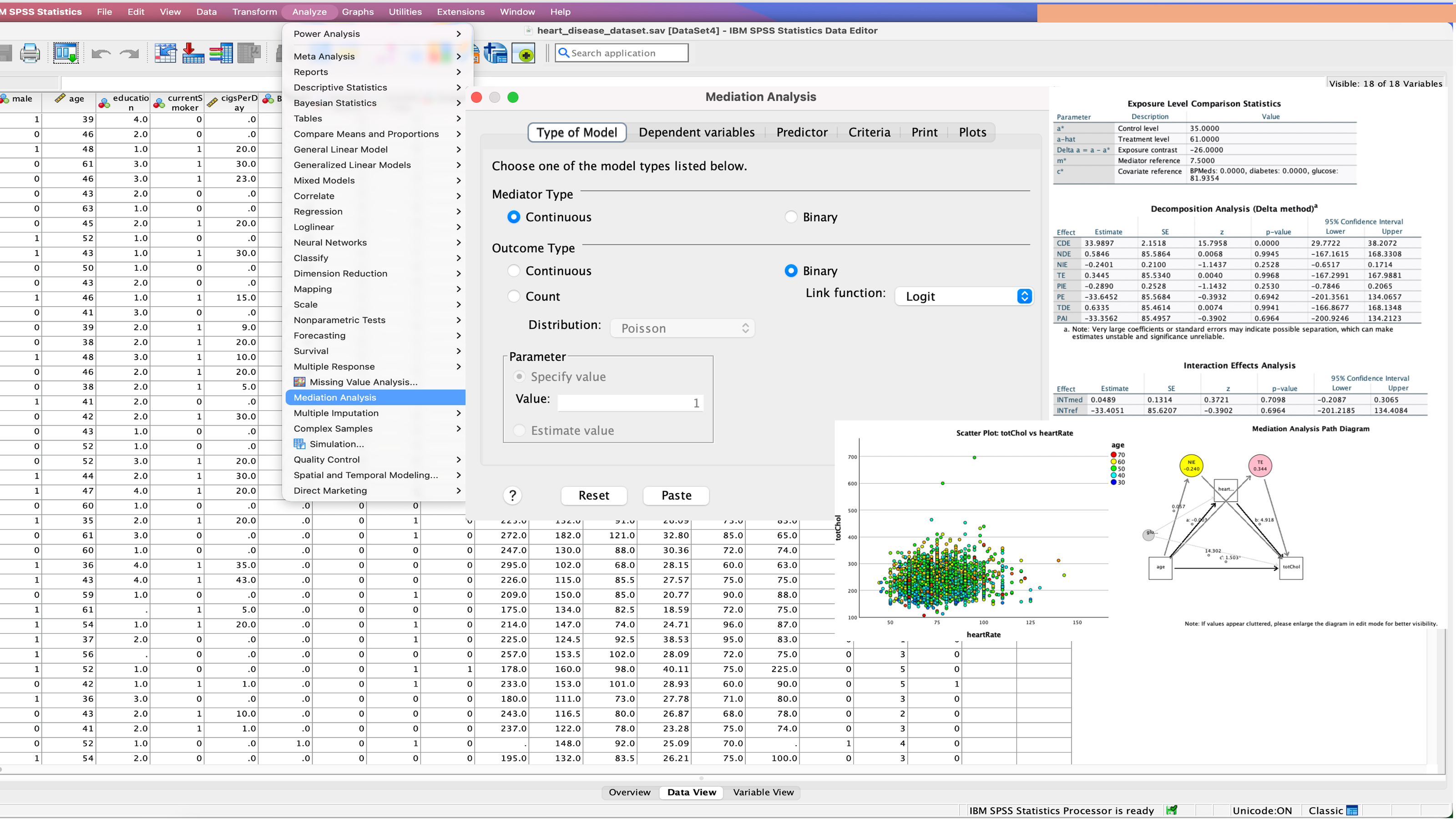Click the Go to case icon
This screenshot has width=1456, height=819.
(165, 53)
